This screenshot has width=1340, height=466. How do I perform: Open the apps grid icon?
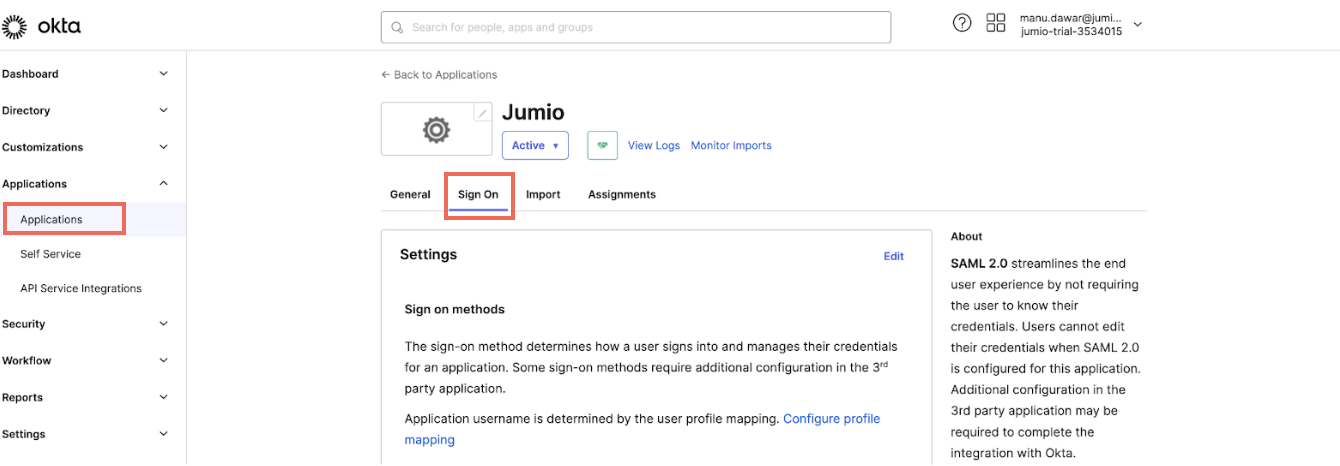pos(996,24)
